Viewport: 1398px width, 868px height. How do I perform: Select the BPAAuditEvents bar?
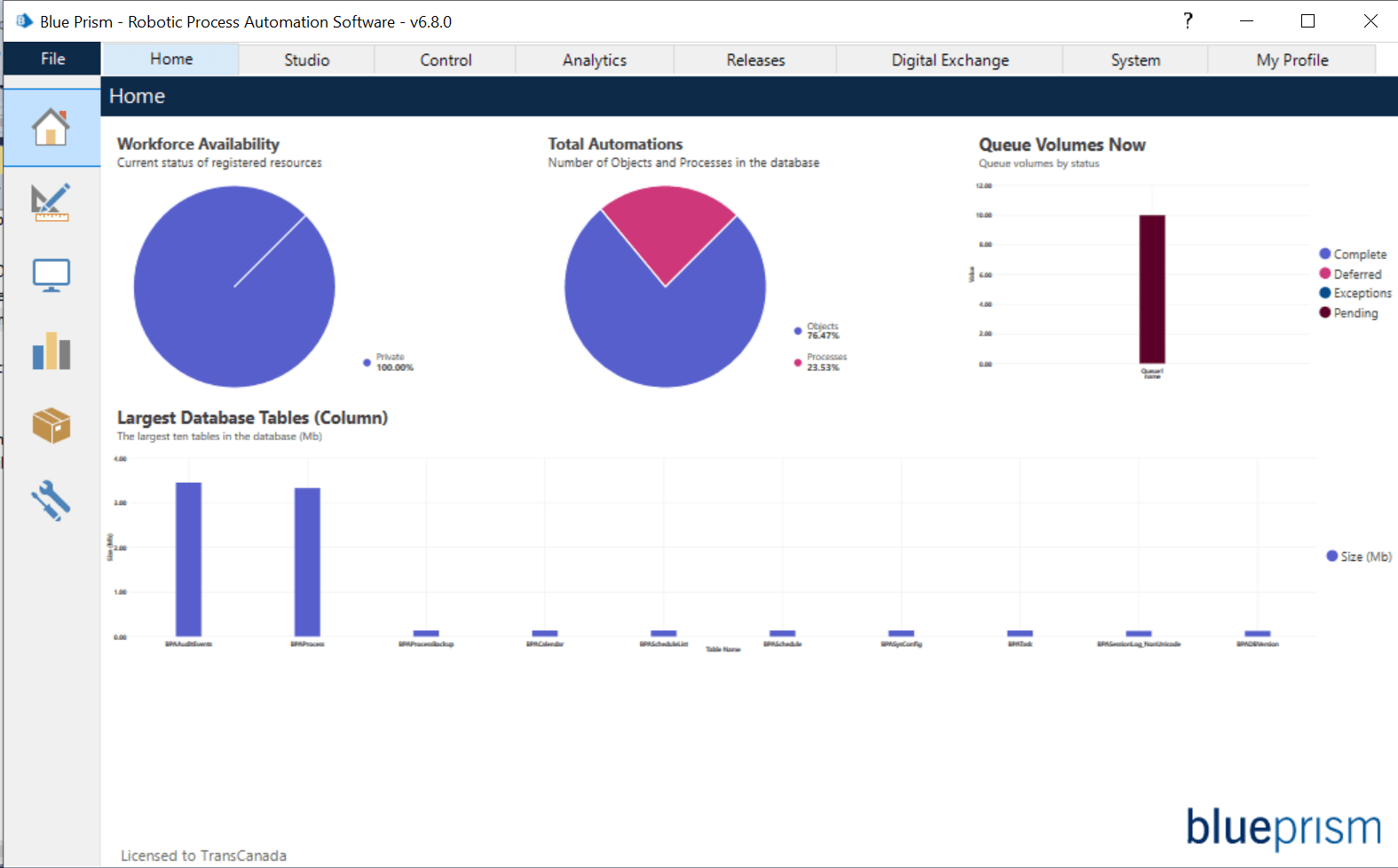point(188,559)
